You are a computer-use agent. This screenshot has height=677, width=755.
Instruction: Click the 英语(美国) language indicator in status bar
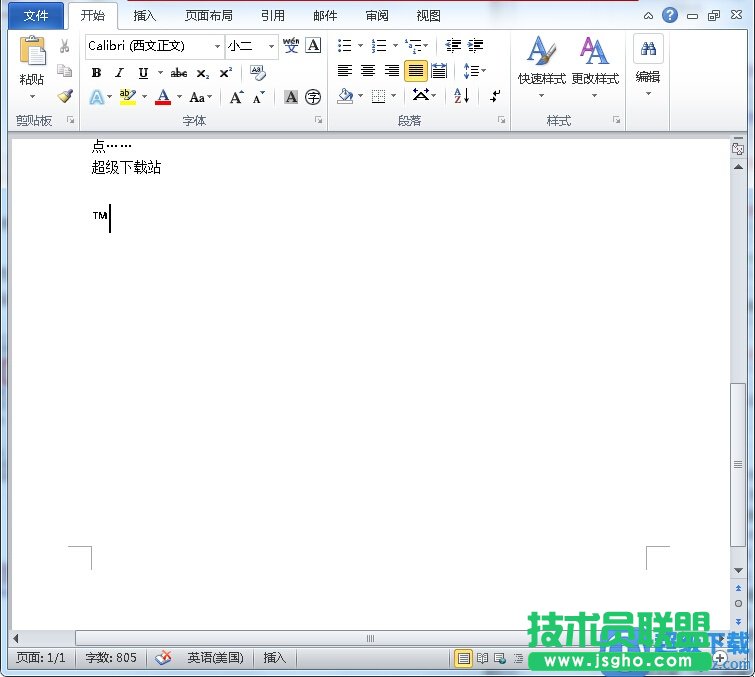point(215,658)
